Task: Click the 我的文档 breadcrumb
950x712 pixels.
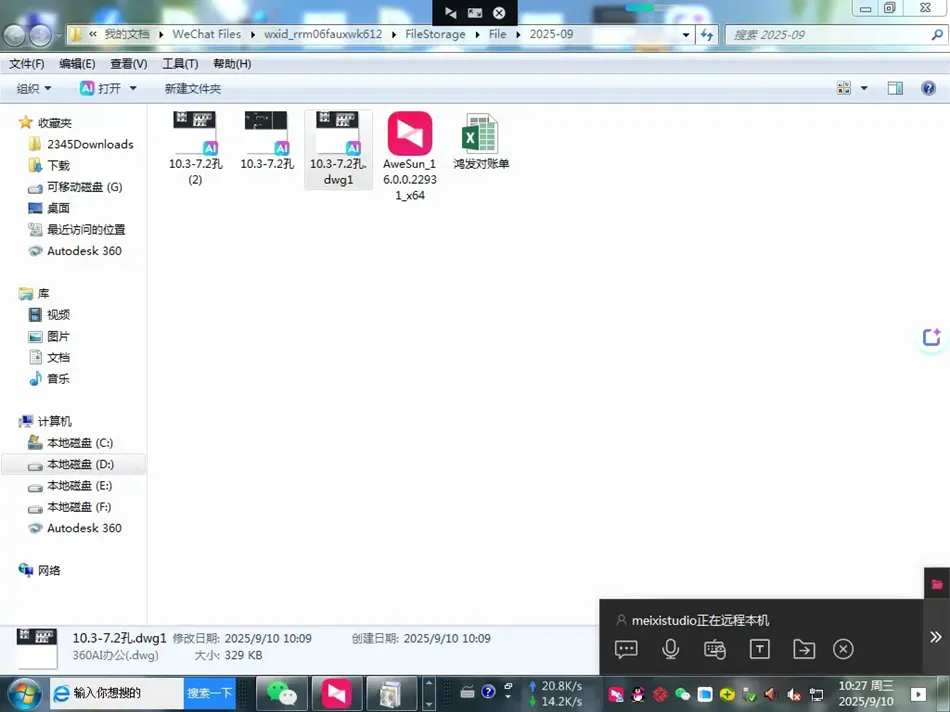Action: (127, 34)
